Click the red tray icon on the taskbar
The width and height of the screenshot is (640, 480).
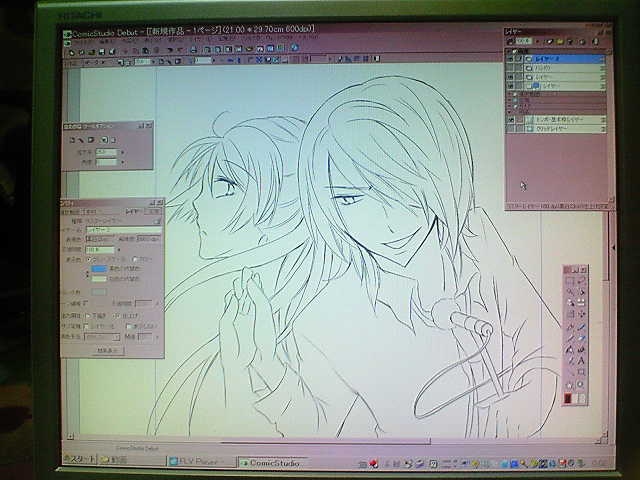373,463
